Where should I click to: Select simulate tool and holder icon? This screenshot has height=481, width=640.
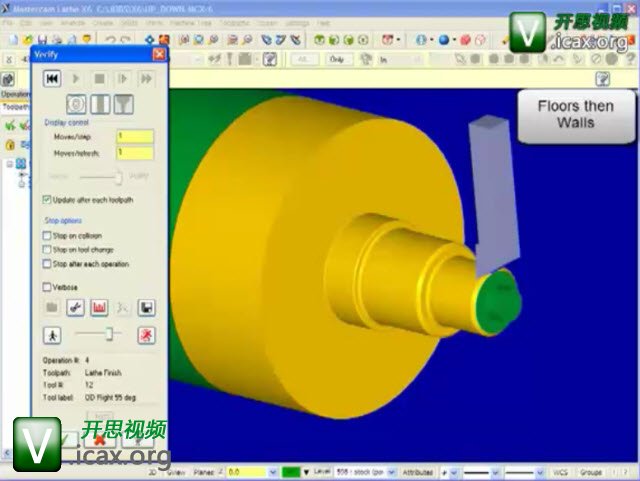point(100,104)
